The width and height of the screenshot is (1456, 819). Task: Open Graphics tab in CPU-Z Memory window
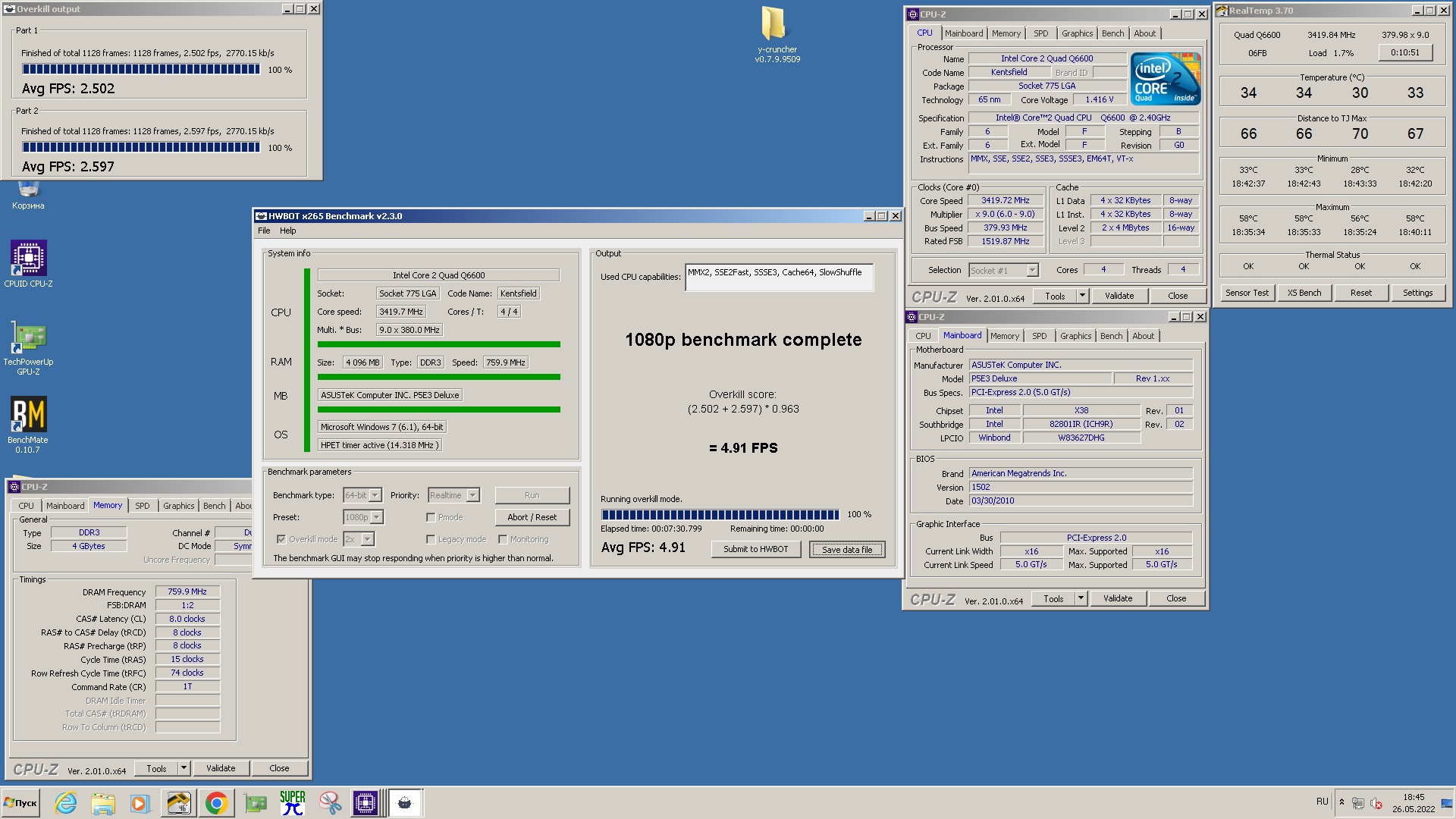179,506
